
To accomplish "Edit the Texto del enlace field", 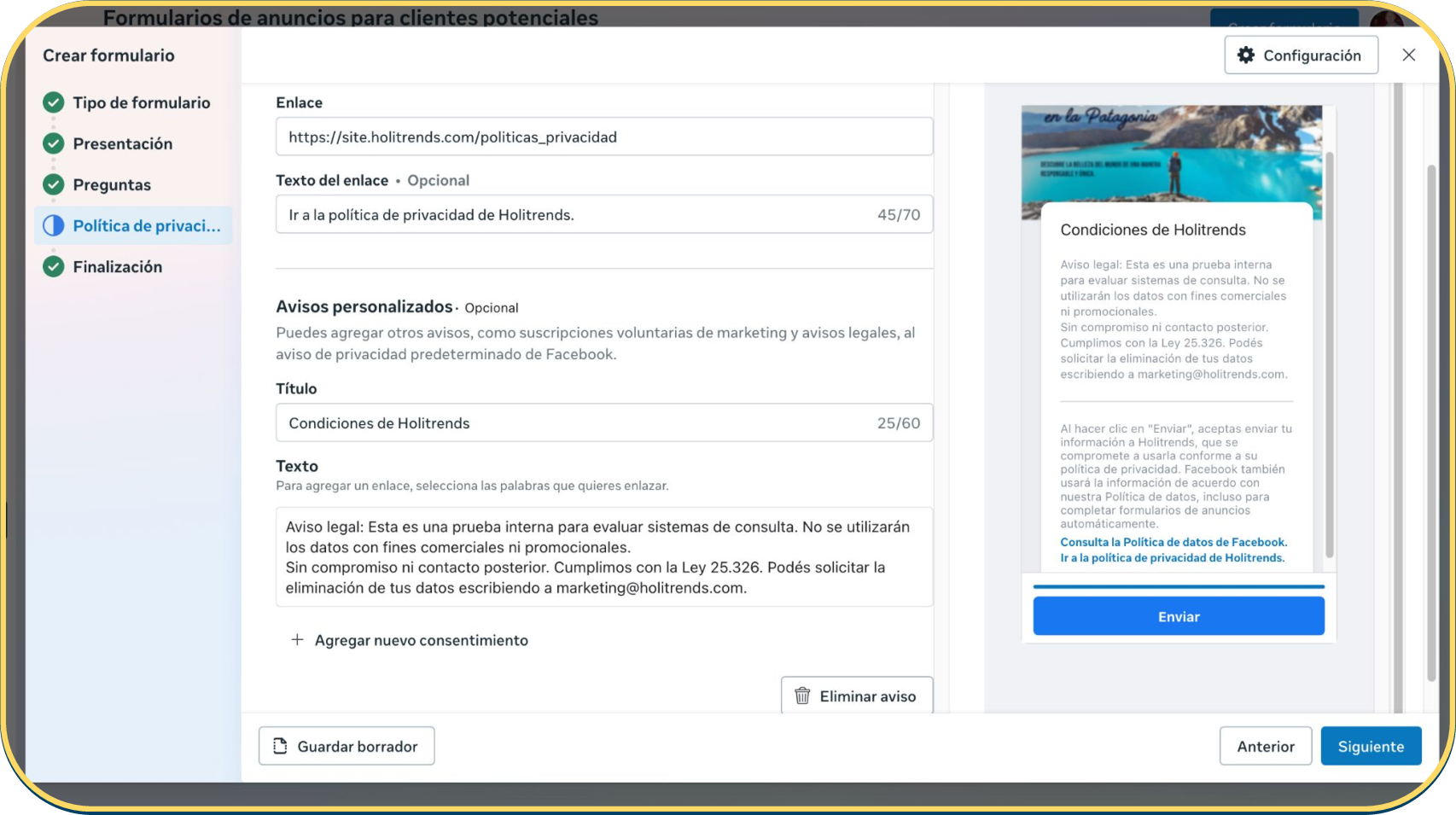I will pyautogui.click(x=604, y=214).
